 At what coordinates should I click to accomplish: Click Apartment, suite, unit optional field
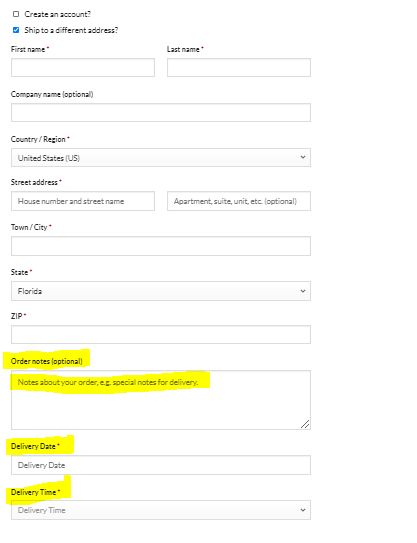tap(239, 201)
